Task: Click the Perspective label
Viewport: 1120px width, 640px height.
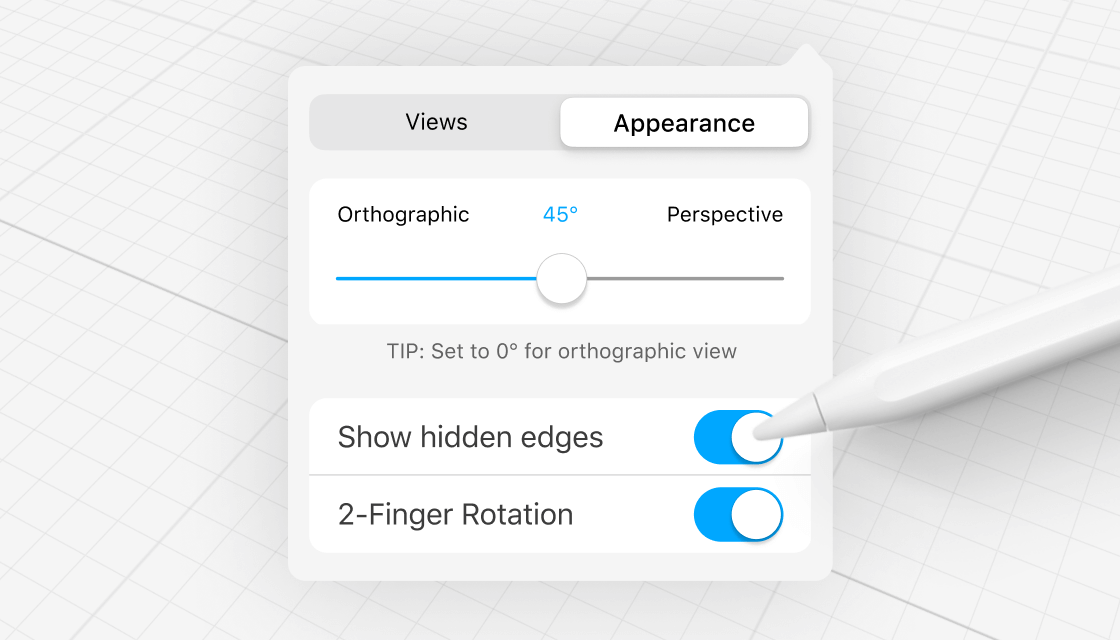Action: pyautogui.click(x=724, y=214)
